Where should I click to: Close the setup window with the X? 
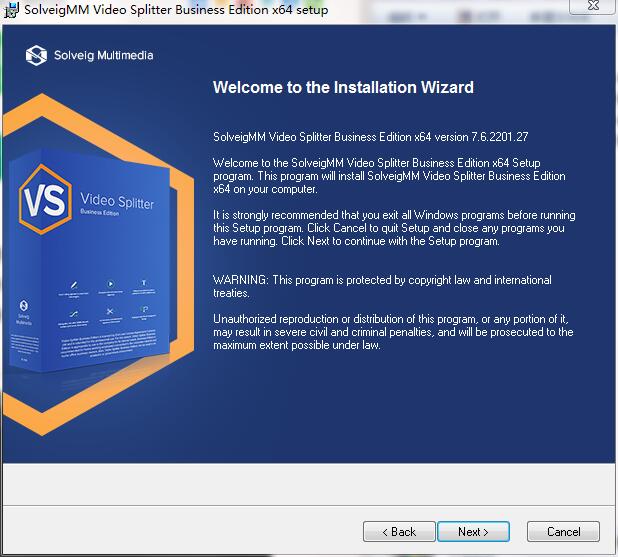pos(593,6)
